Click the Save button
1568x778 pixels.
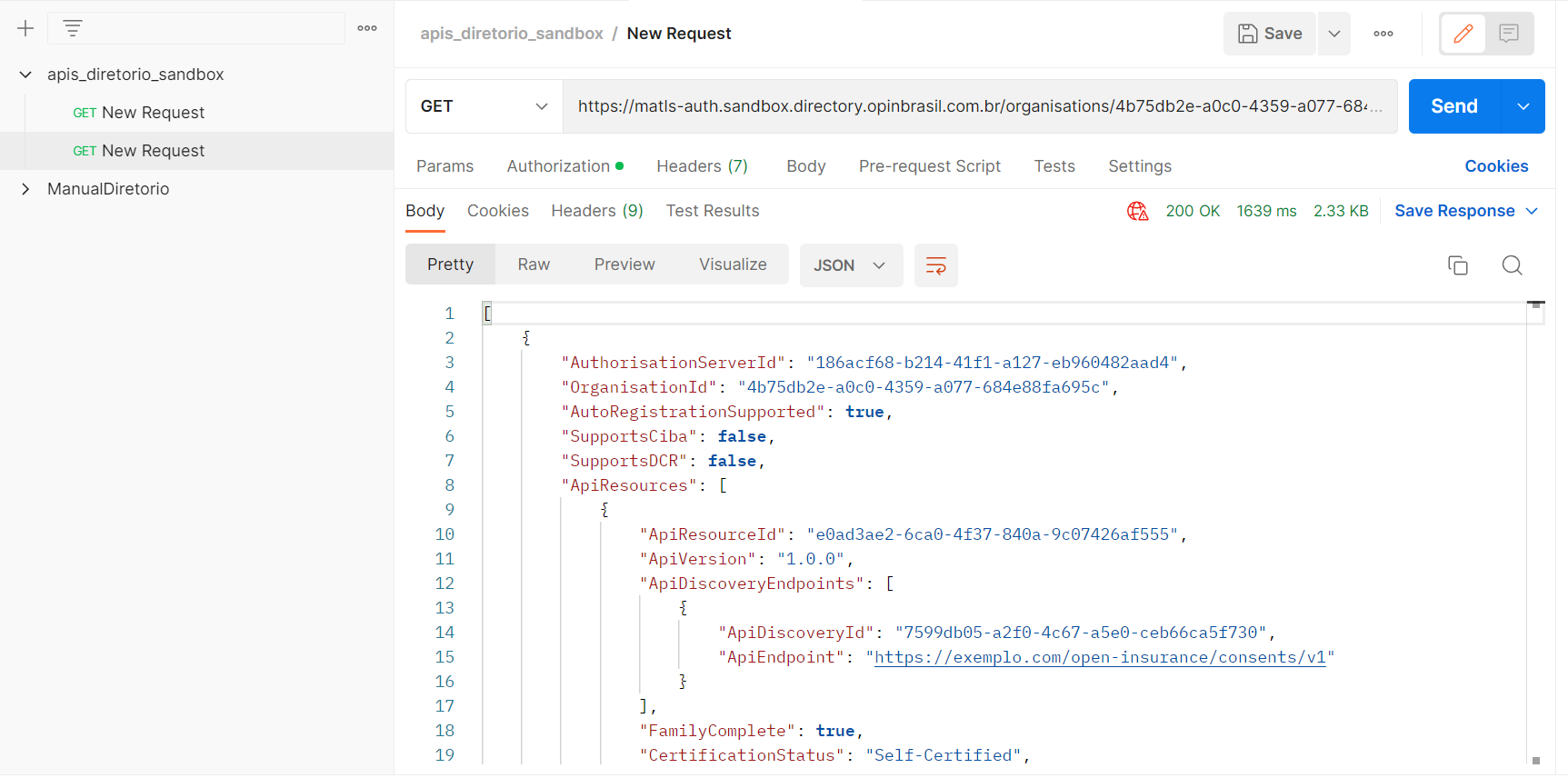click(1270, 34)
